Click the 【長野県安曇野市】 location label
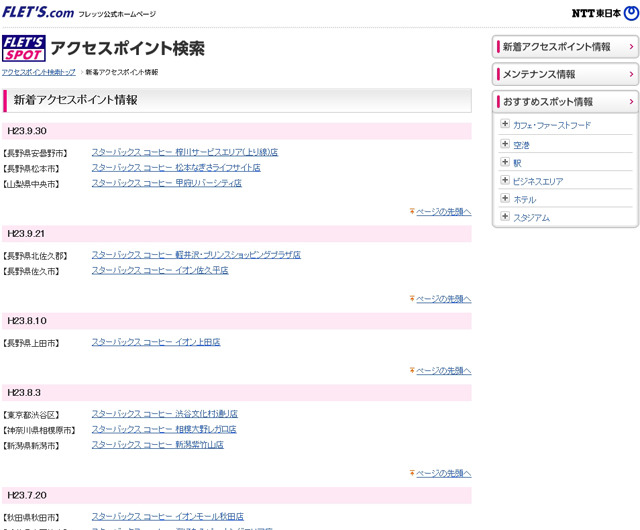 coord(35,154)
